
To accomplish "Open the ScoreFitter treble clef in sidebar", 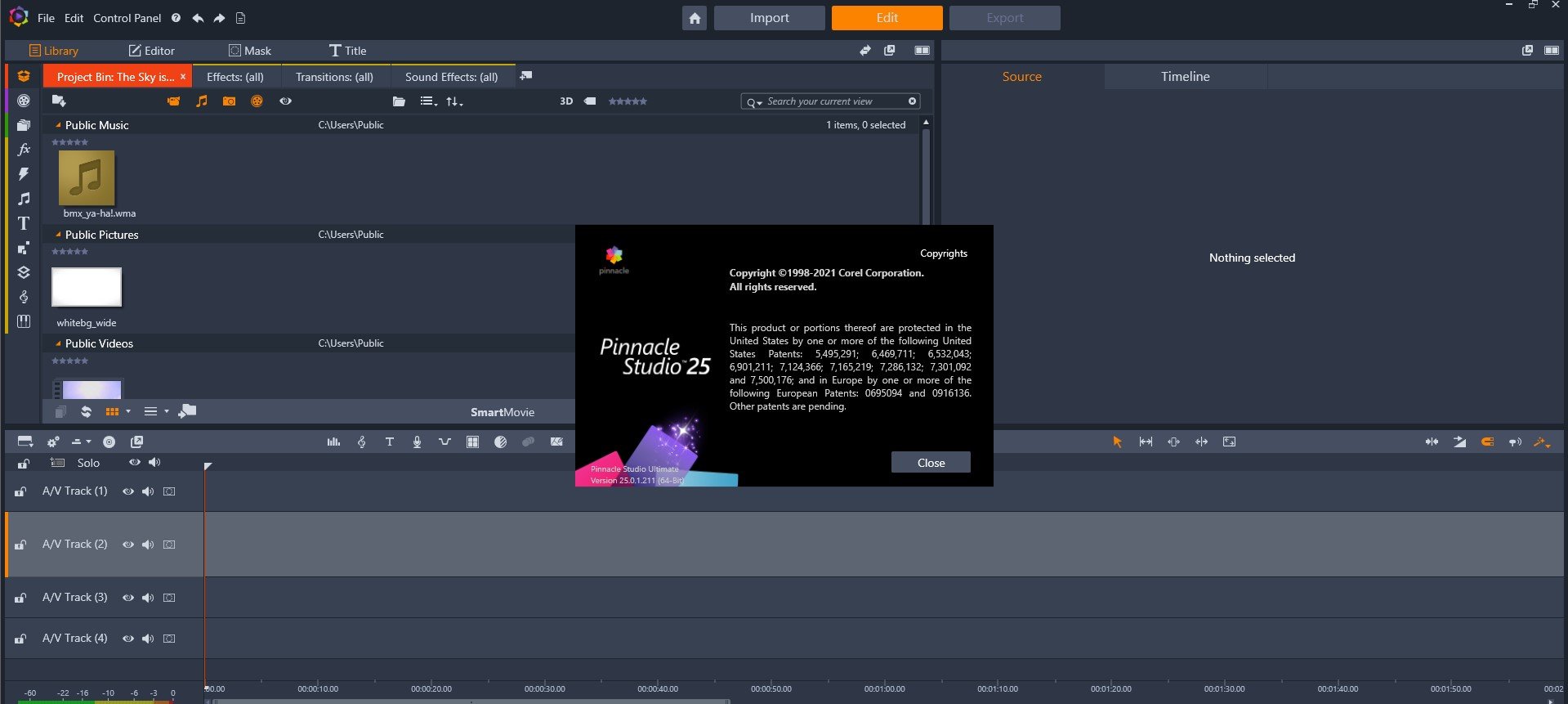I will [24, 297].
